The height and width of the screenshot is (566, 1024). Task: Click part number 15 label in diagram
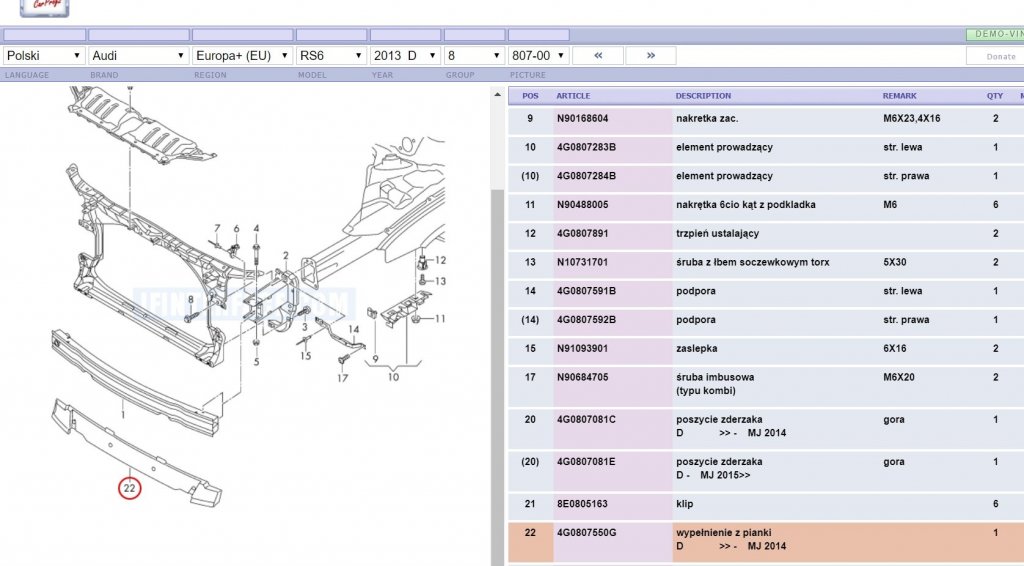click(306, 356)
